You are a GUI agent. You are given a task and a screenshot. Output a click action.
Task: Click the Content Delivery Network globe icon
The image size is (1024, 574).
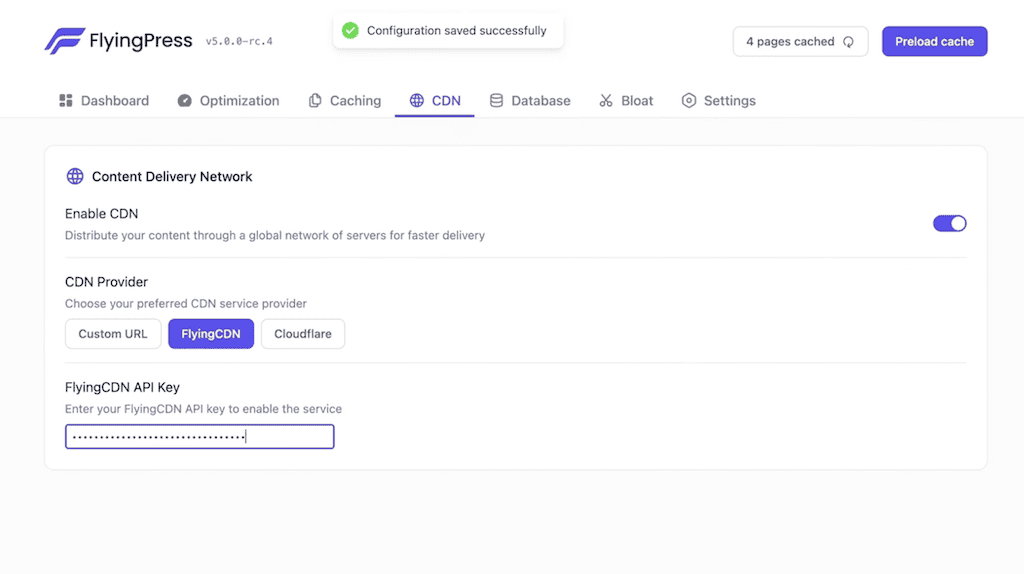pos(75,176)
